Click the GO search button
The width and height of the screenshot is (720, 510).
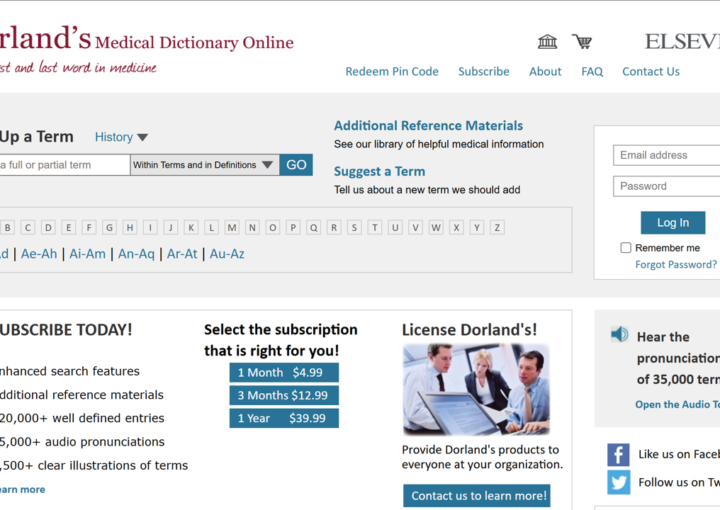tap(296, 165)
